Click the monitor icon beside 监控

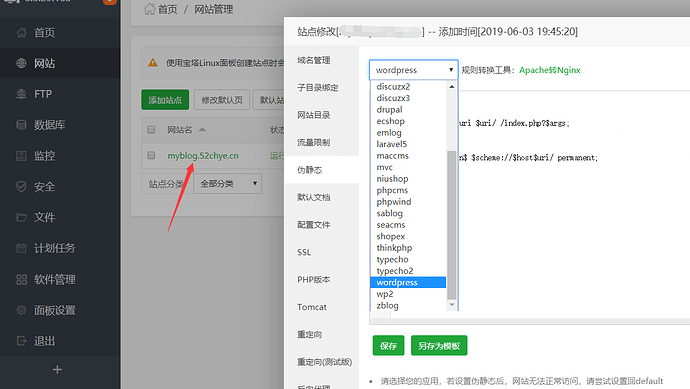point(22,156)
